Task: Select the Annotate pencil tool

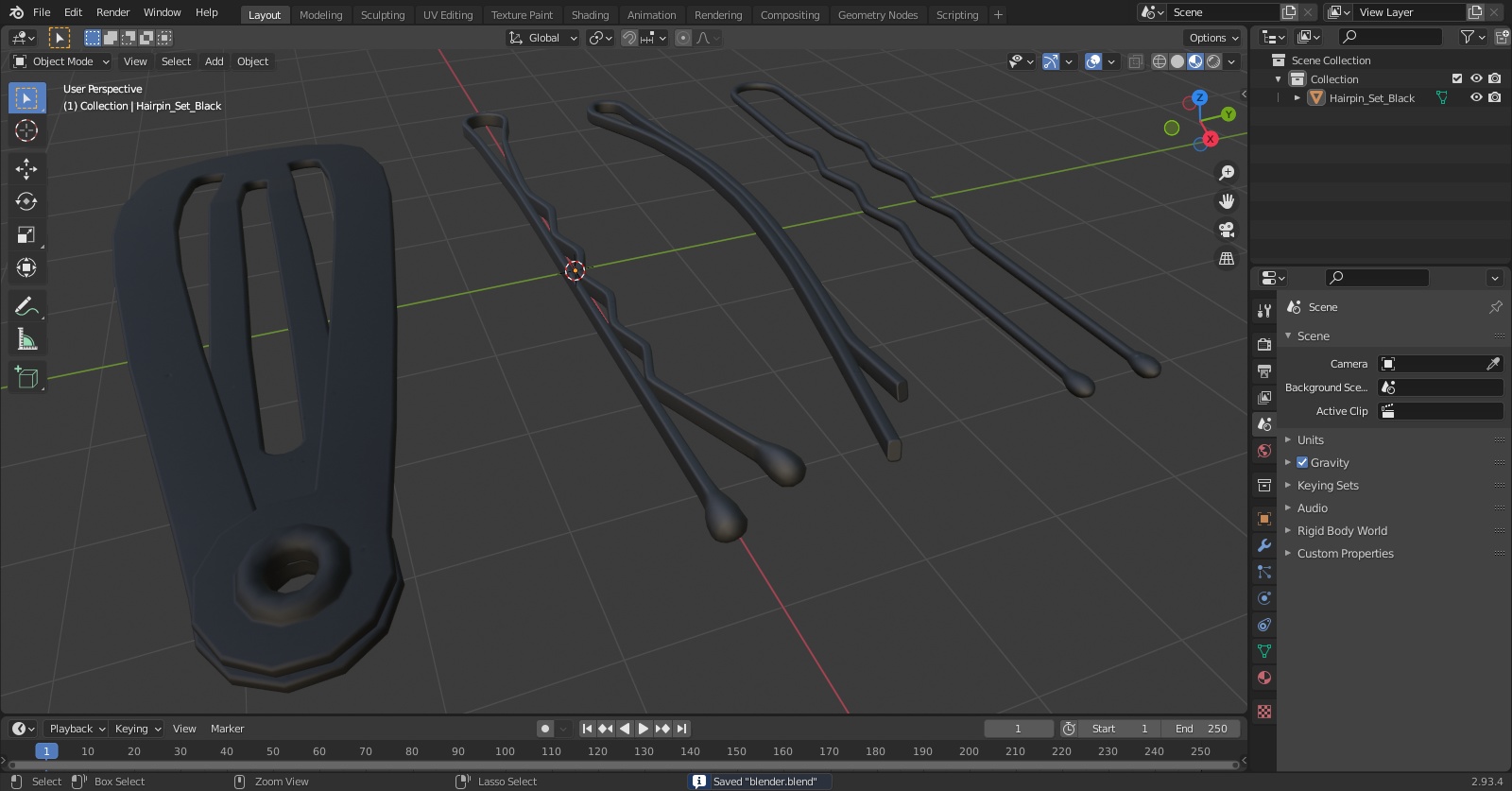Action: coord(26,306)
